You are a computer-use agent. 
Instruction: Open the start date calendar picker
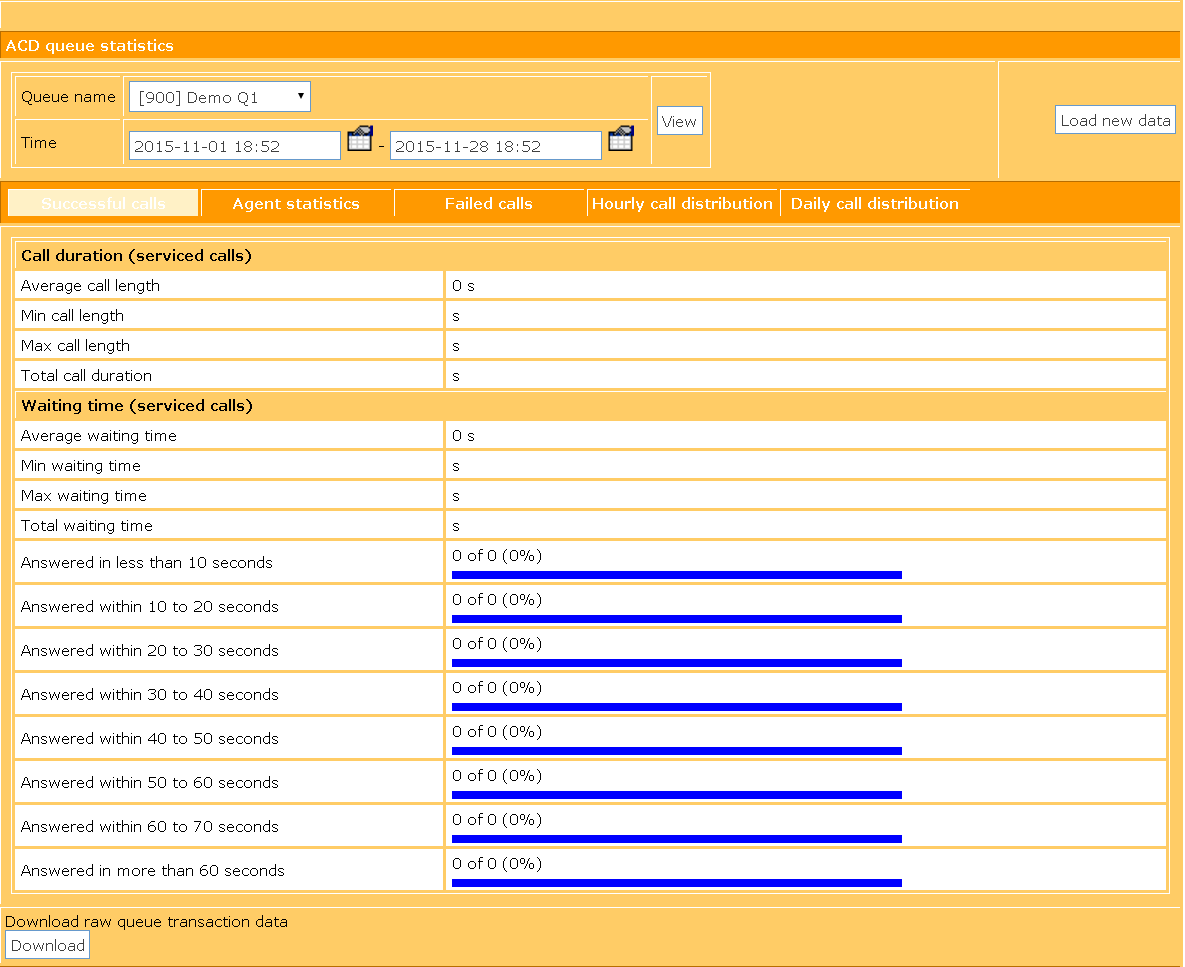click(359, 139)
